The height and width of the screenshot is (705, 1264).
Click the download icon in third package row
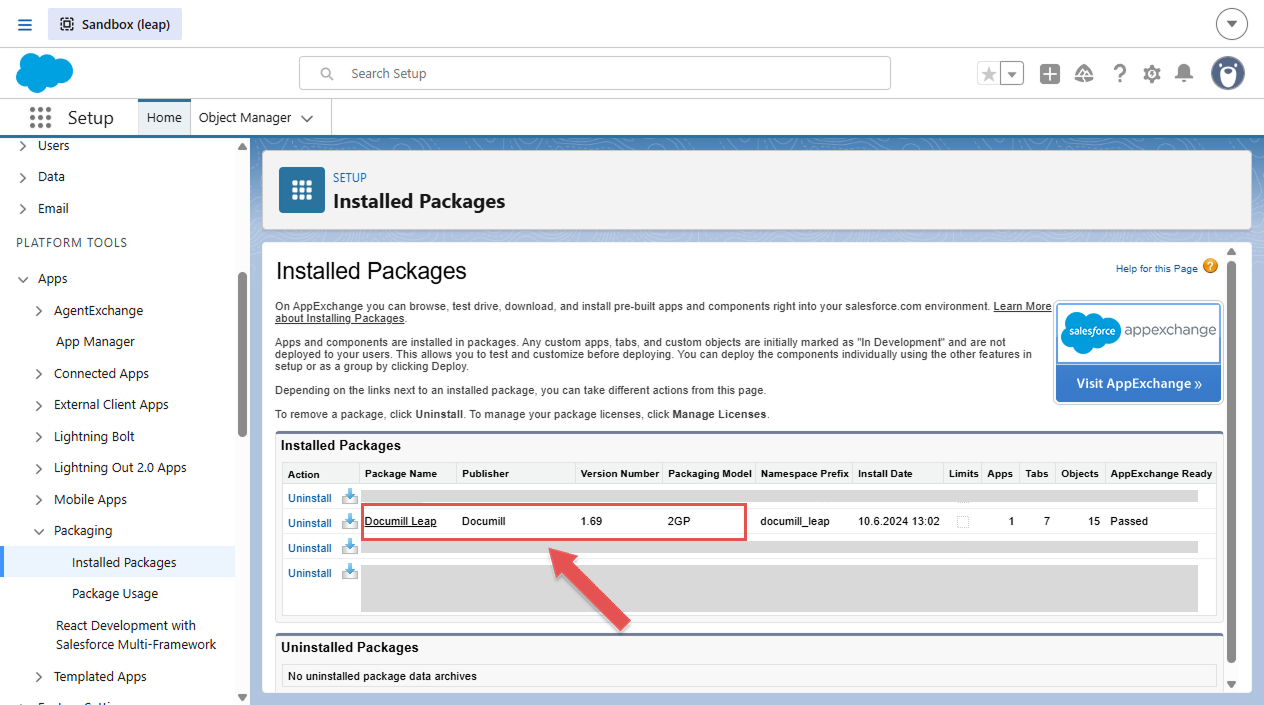coord(349,546)
